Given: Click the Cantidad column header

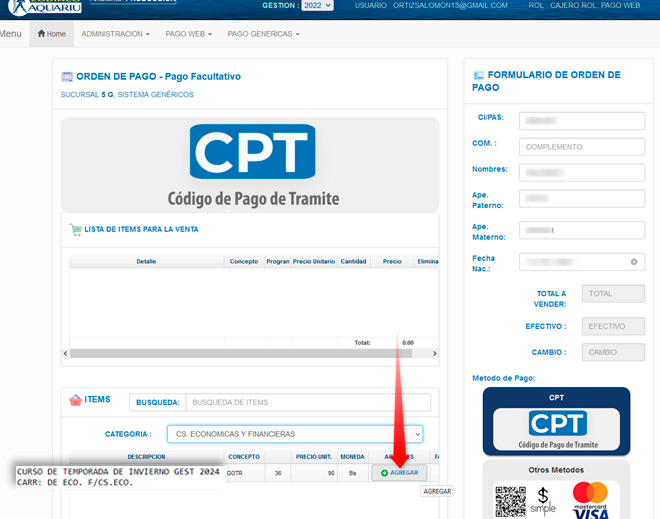Looking at the screenshot, I should pos(353,261).
